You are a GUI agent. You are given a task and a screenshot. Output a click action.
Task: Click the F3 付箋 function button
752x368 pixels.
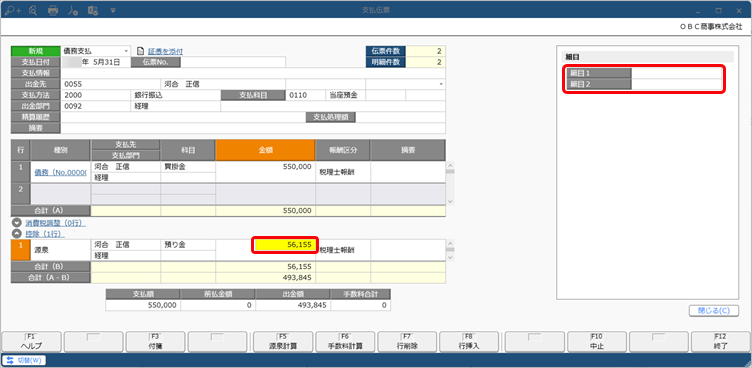(x=156, y=342)
